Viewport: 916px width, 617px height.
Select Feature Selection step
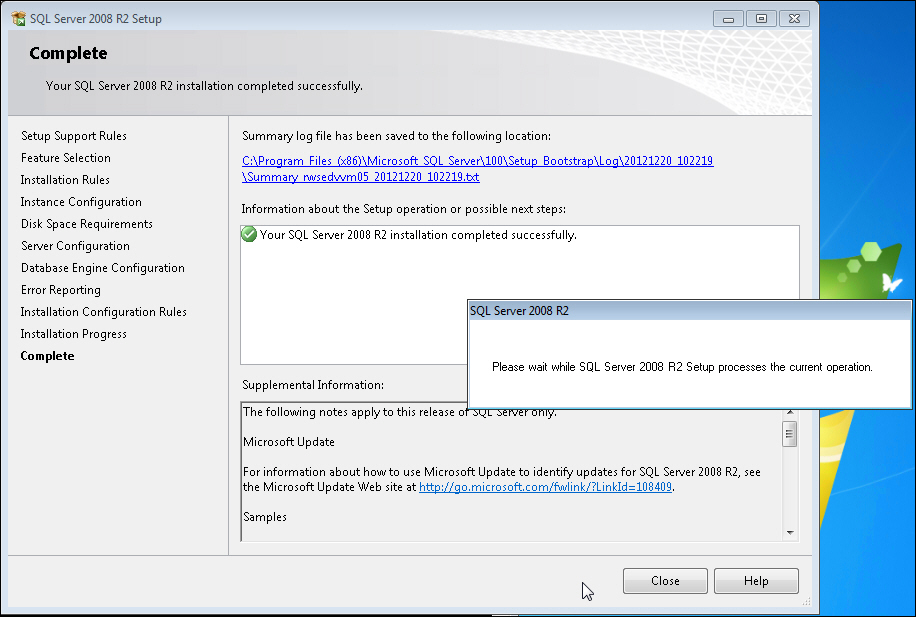[x=66, y=158]
